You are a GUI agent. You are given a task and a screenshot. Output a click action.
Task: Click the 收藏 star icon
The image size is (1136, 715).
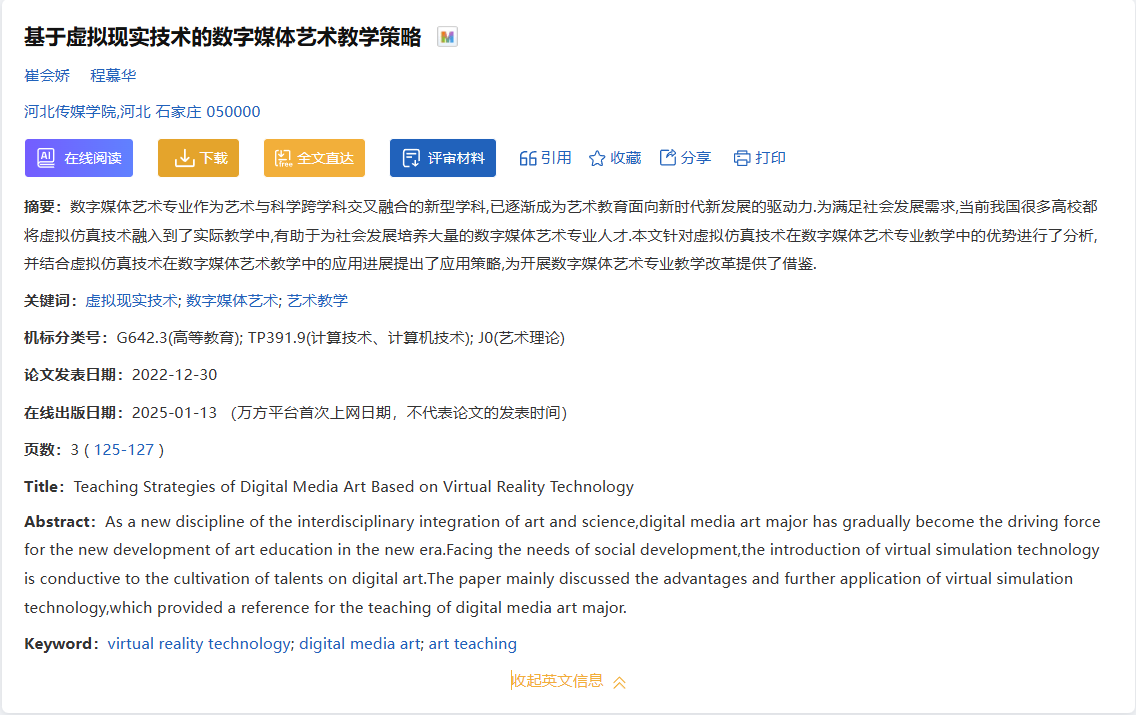point(597,158)
